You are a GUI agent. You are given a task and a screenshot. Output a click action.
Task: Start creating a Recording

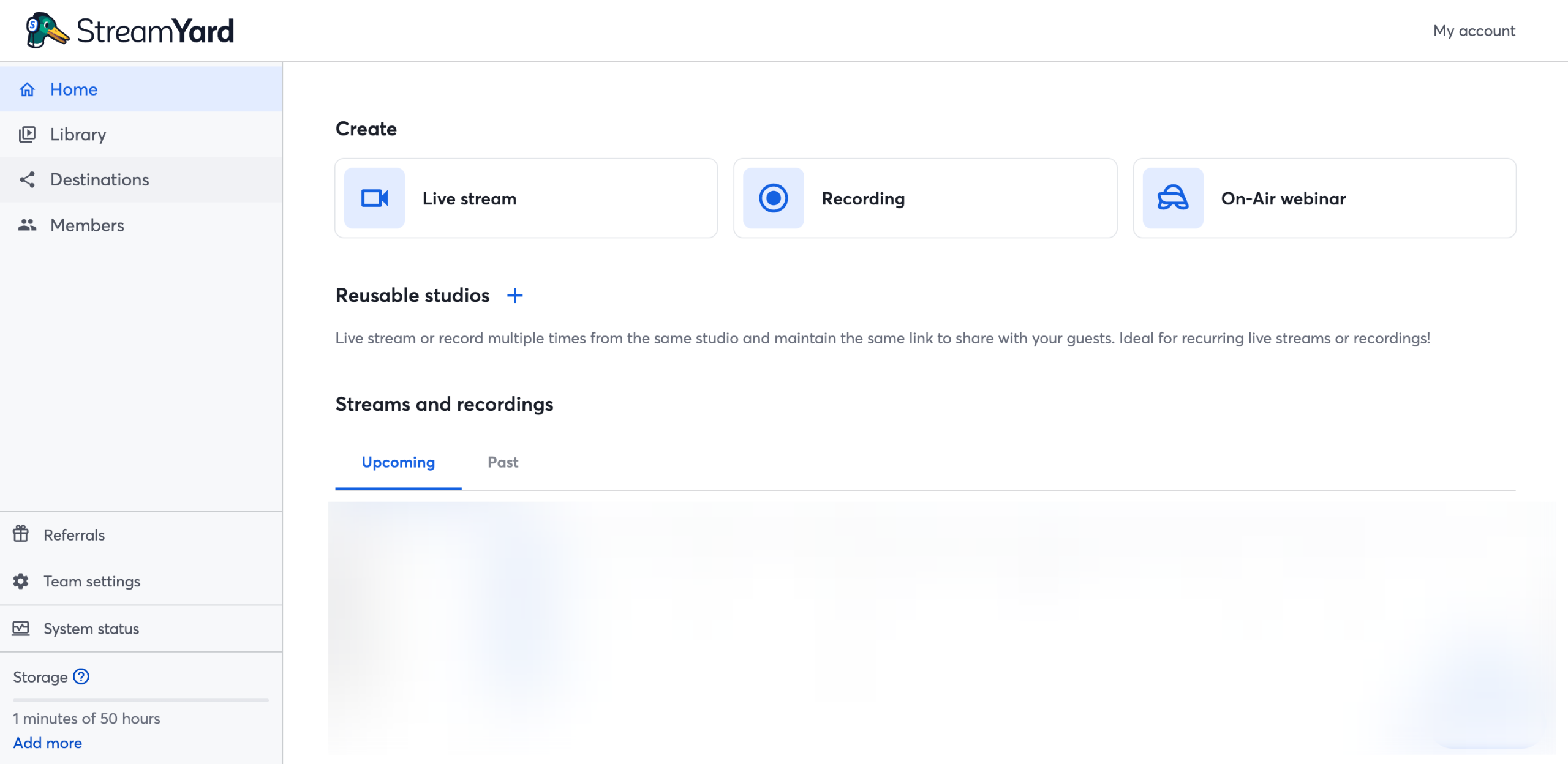tap(924, 198)
